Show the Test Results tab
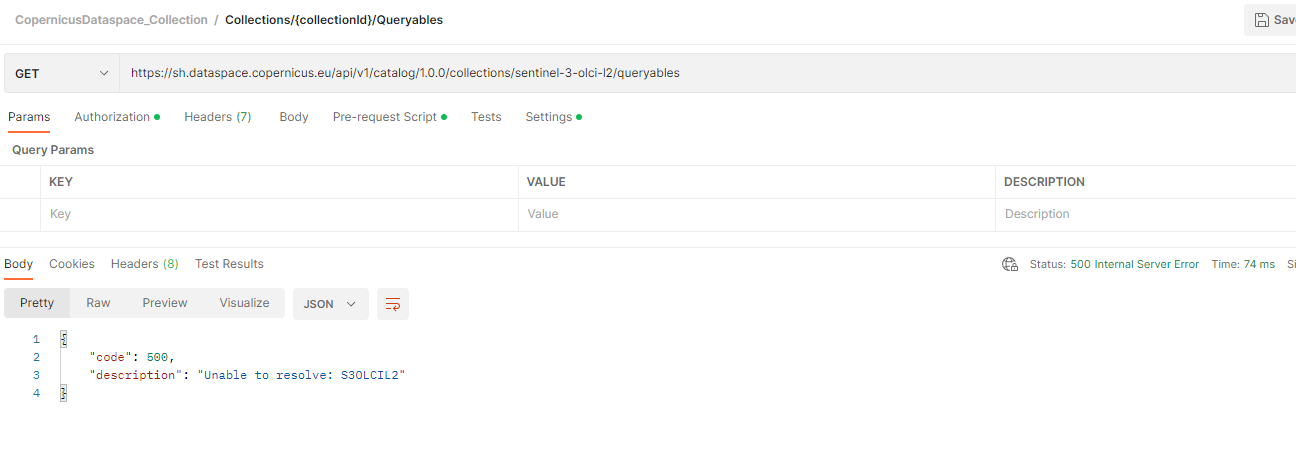Screen dimensions: 1296x458 coord(229,264)
